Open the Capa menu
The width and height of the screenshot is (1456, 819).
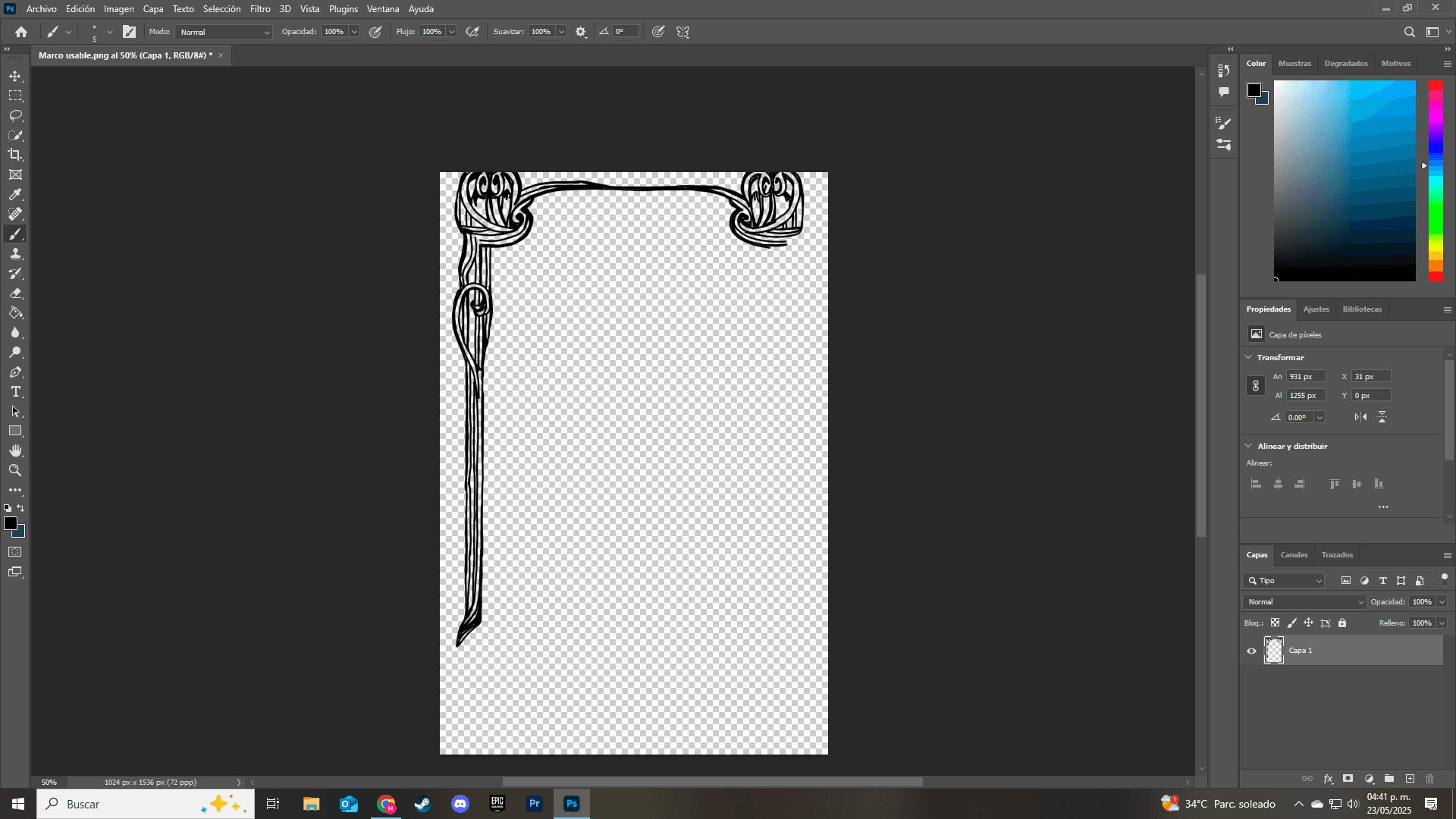tap(153, 9)
